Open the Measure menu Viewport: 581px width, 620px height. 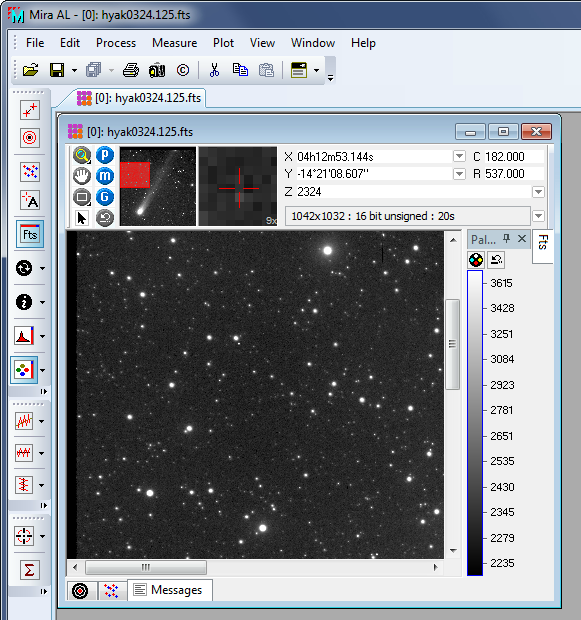(x=174, y=43)
